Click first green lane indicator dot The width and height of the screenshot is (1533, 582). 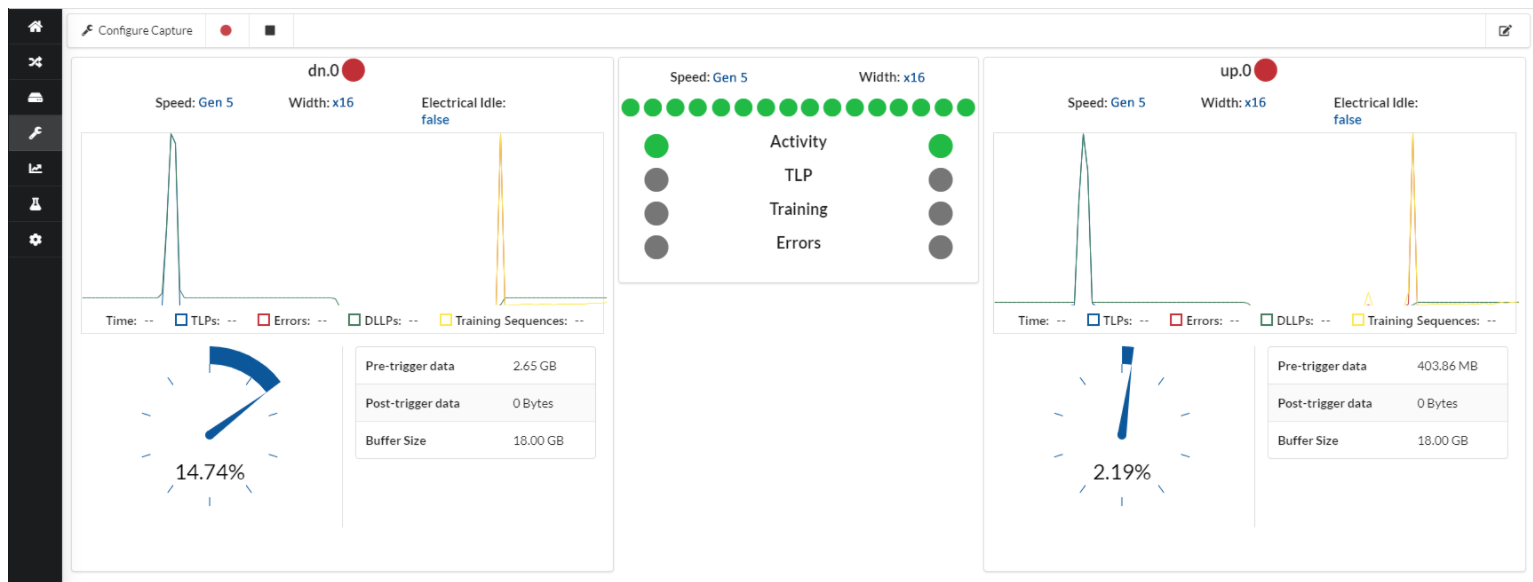coord(630,107)
